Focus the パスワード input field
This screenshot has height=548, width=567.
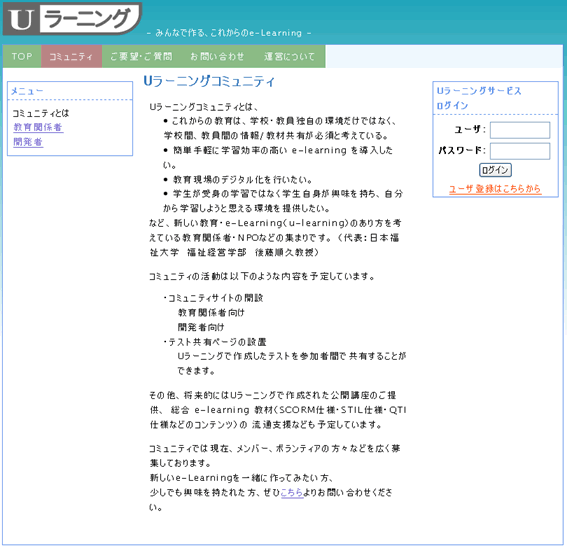[520, 151]
